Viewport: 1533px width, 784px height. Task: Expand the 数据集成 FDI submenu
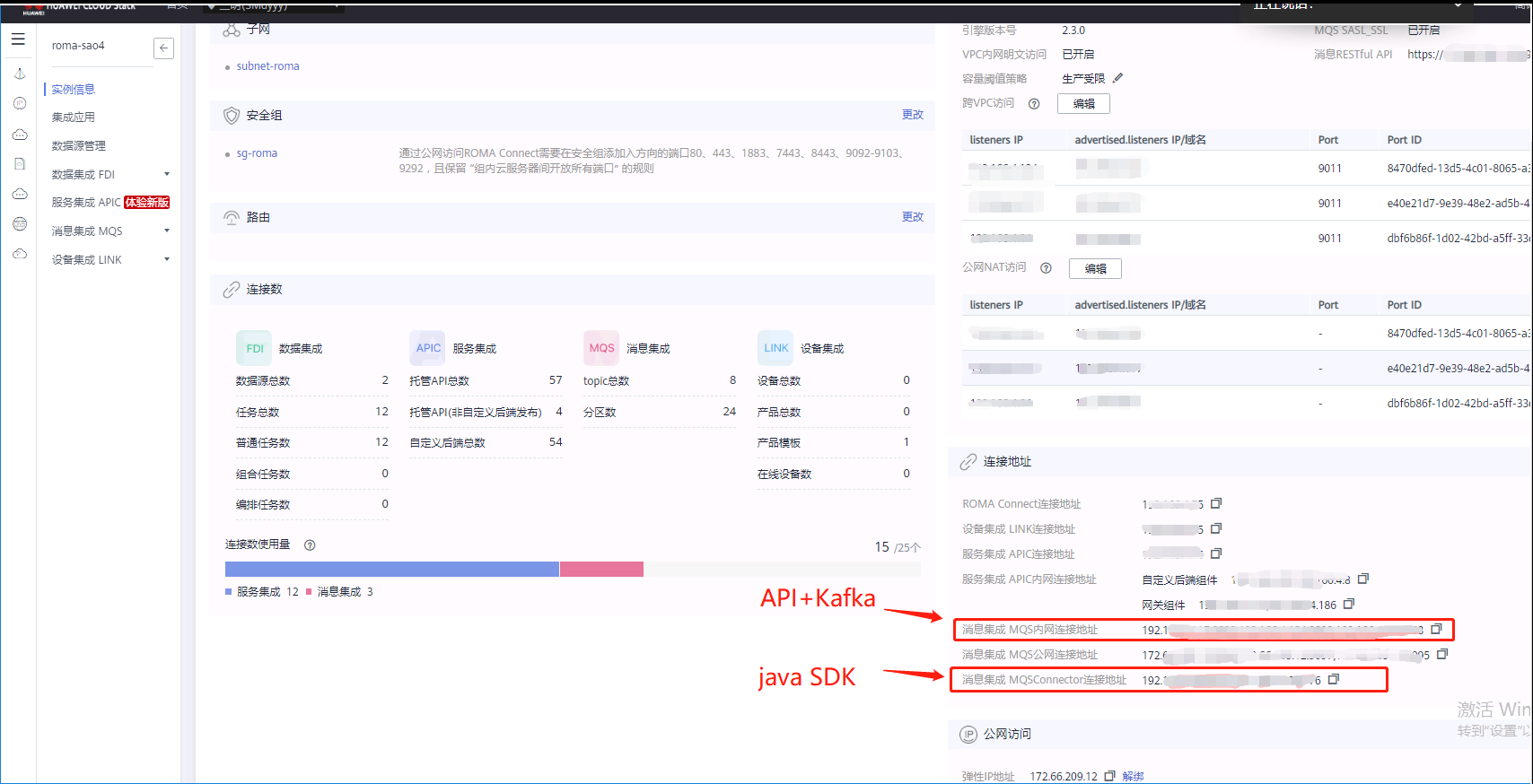pyautogui.click(x=167, y=174)
